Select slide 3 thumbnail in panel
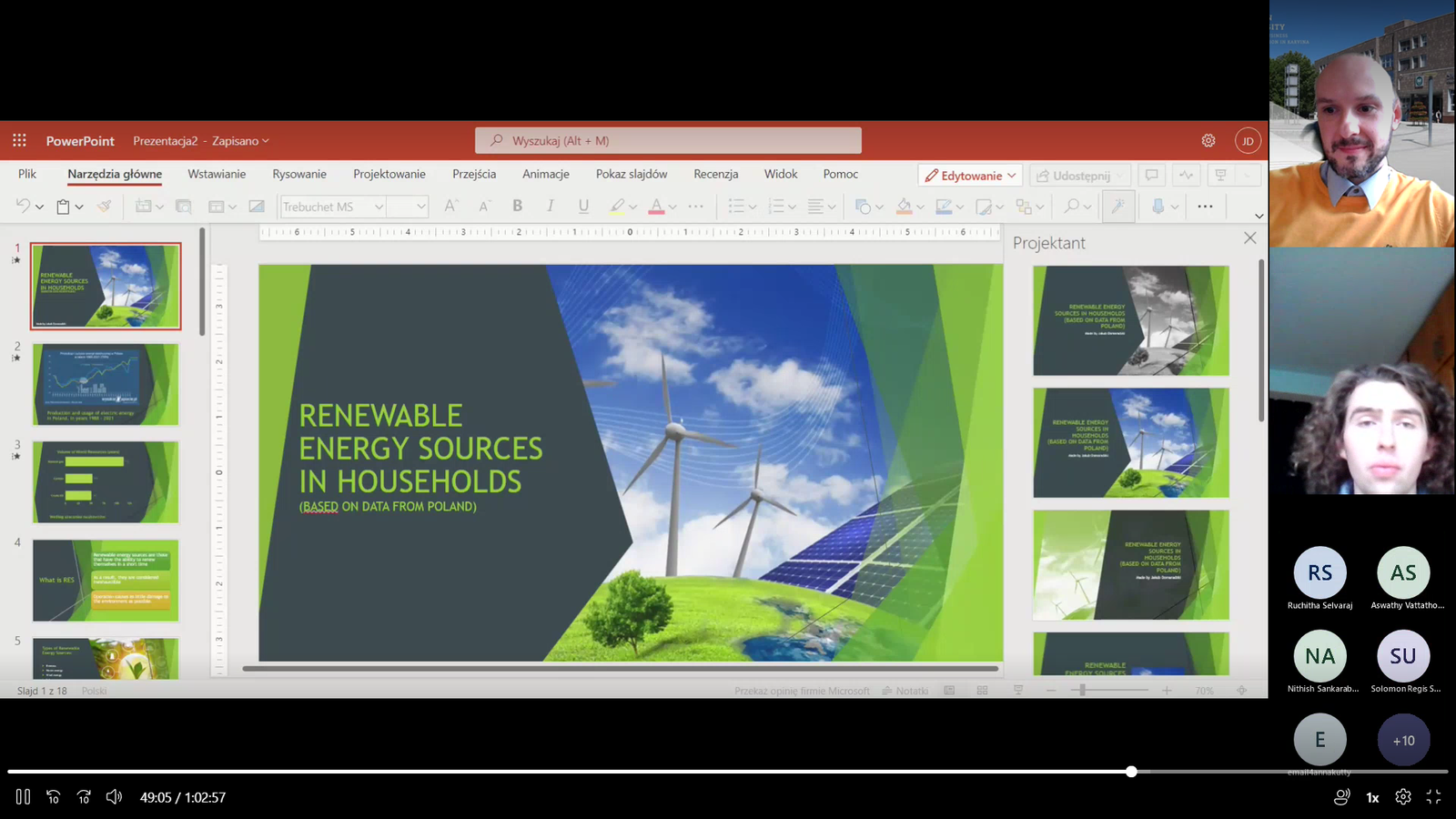The width and height of the screenshot is (1456, 819). click(106, 482)
